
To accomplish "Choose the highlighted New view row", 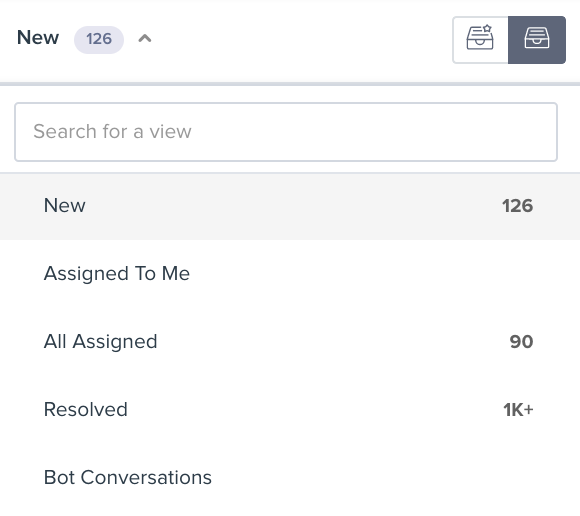I will pos(290,206).
